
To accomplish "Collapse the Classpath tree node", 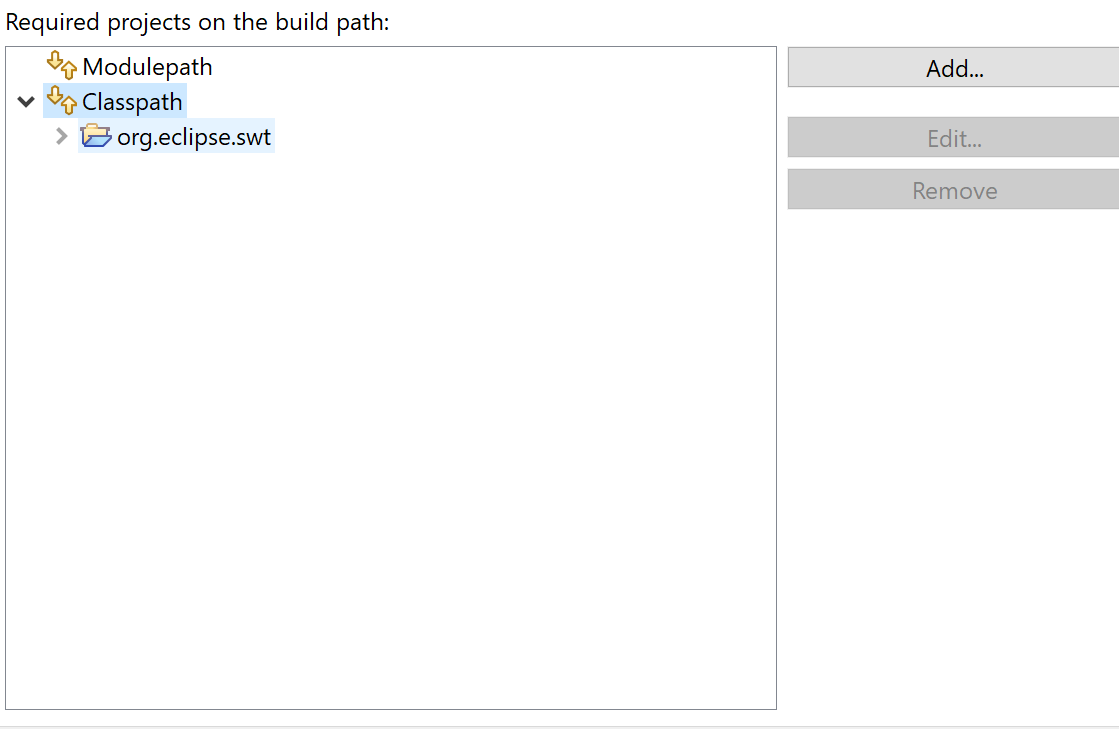I will pos(26,101).
